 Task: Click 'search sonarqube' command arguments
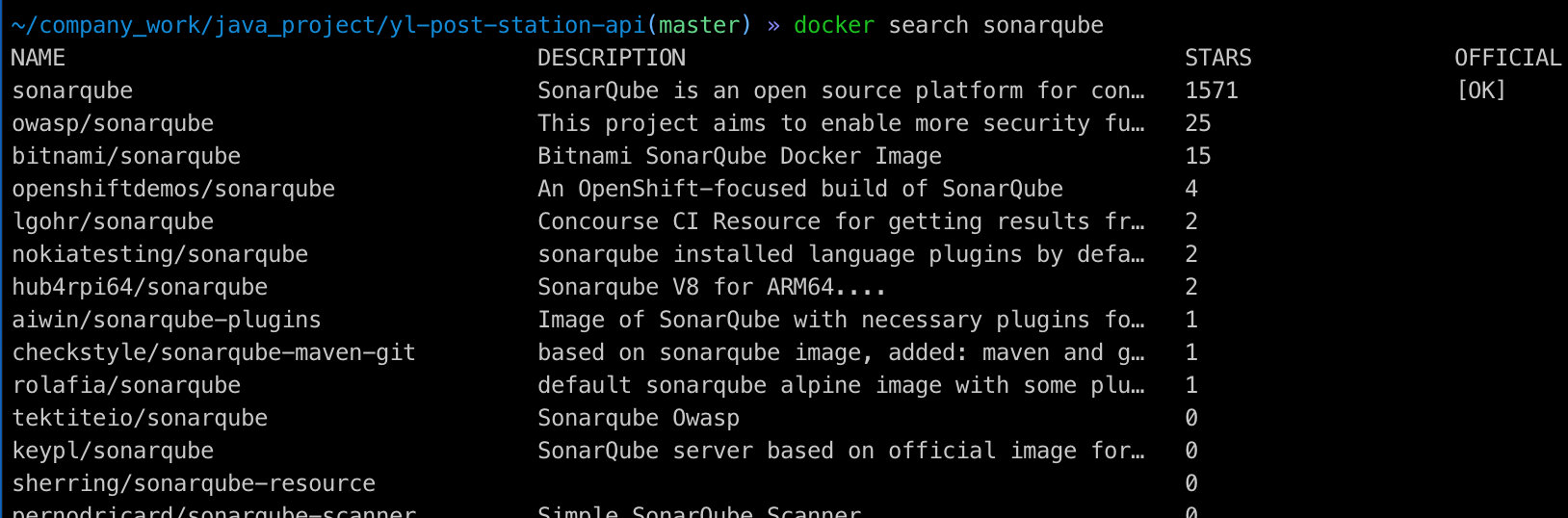click(x=996, y=25)
